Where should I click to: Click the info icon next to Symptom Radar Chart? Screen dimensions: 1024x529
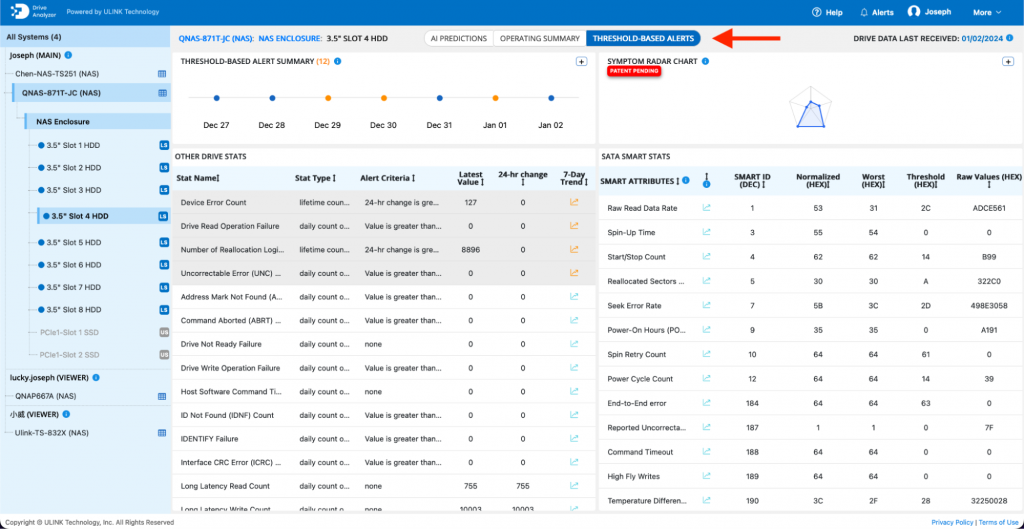point(706,61)
